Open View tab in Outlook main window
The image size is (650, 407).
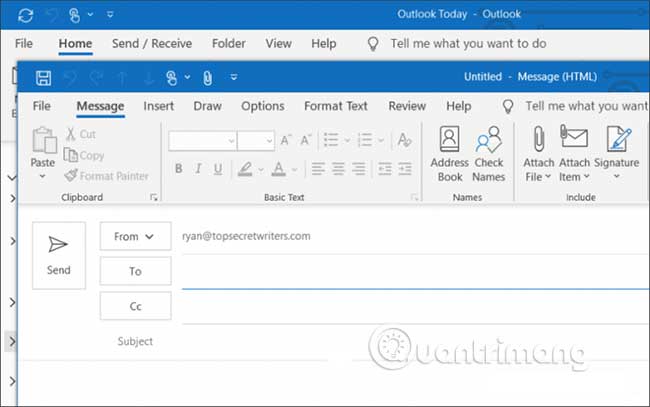point(278,44)
